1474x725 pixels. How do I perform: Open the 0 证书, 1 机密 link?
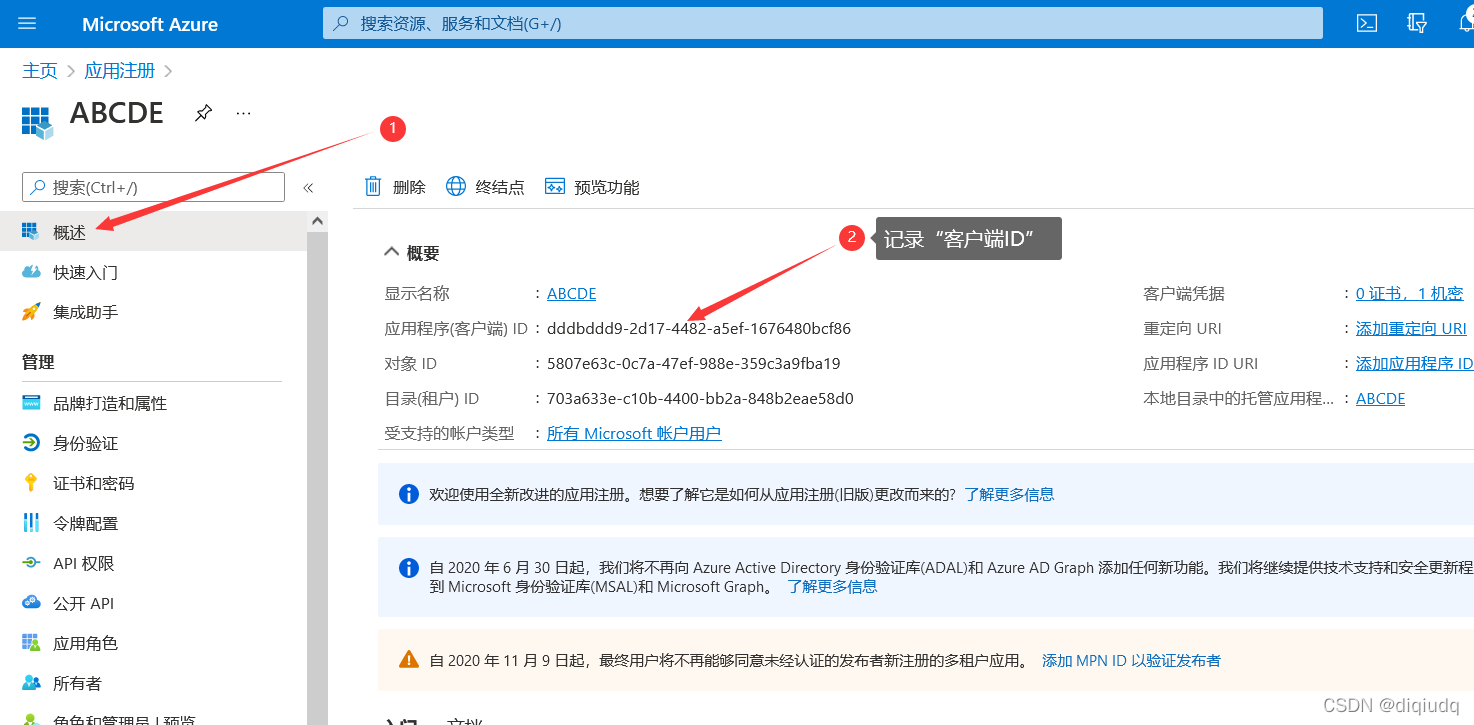click(1409, 294)
